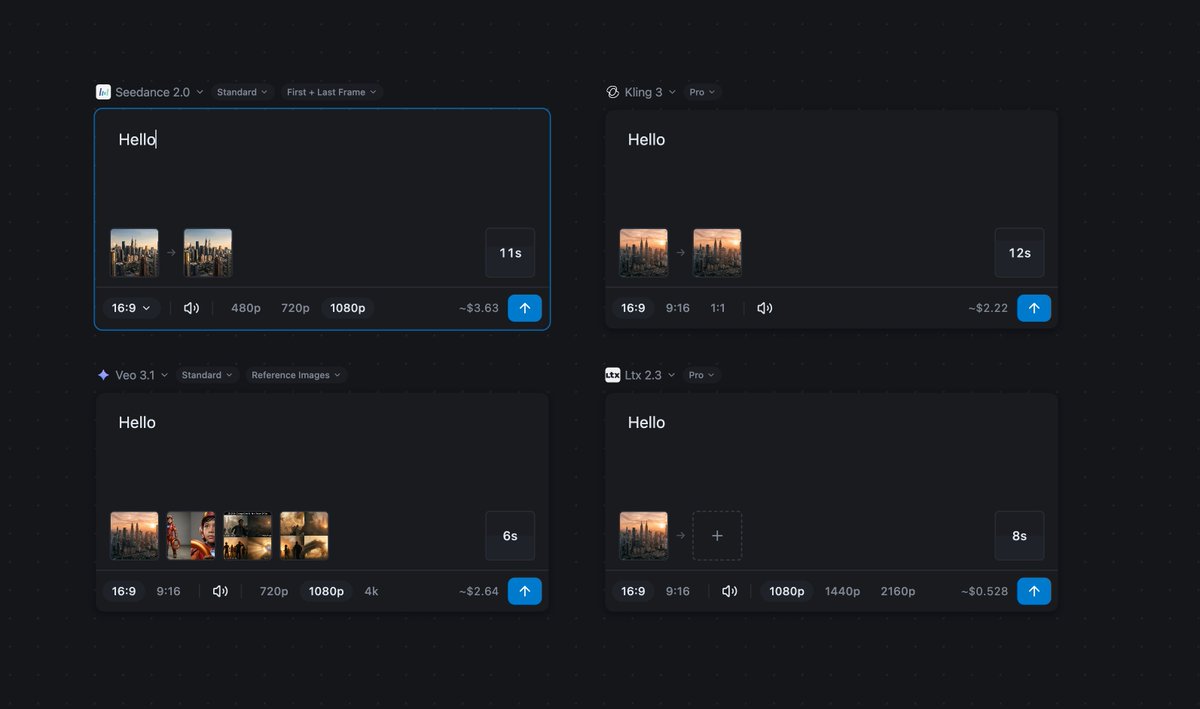Open the Standard dropdown beside Veo 3.1
Image resolution: width=1200 pixels, height=709 pixels.
click(207, 375)
